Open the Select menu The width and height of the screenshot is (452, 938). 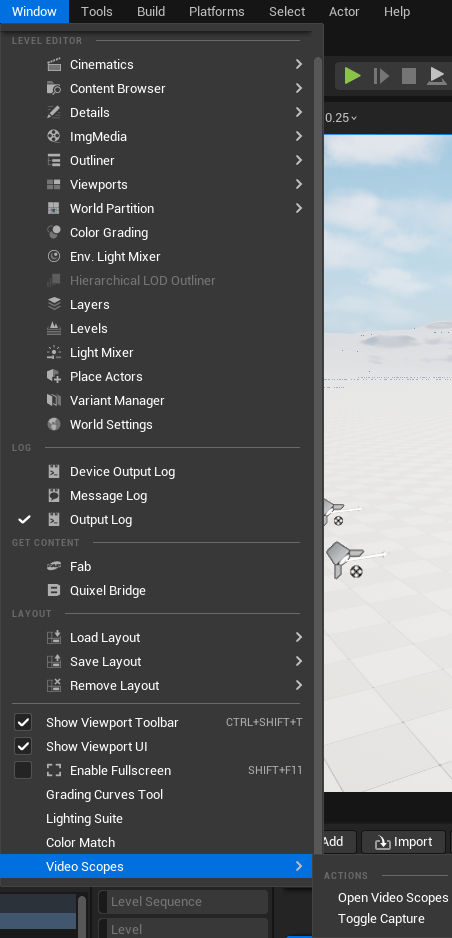point(287,11)
